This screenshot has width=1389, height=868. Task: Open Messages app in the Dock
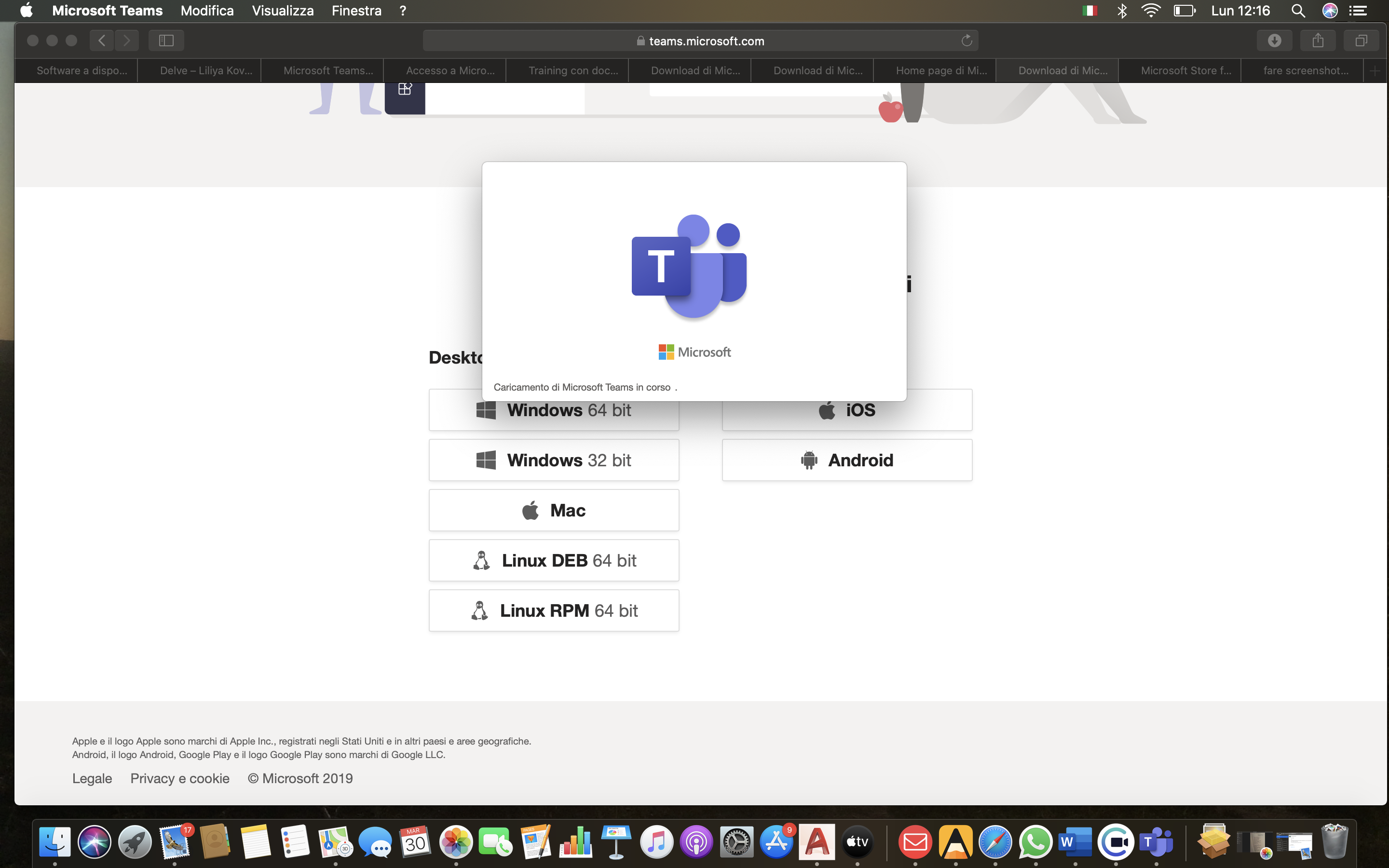375,842
